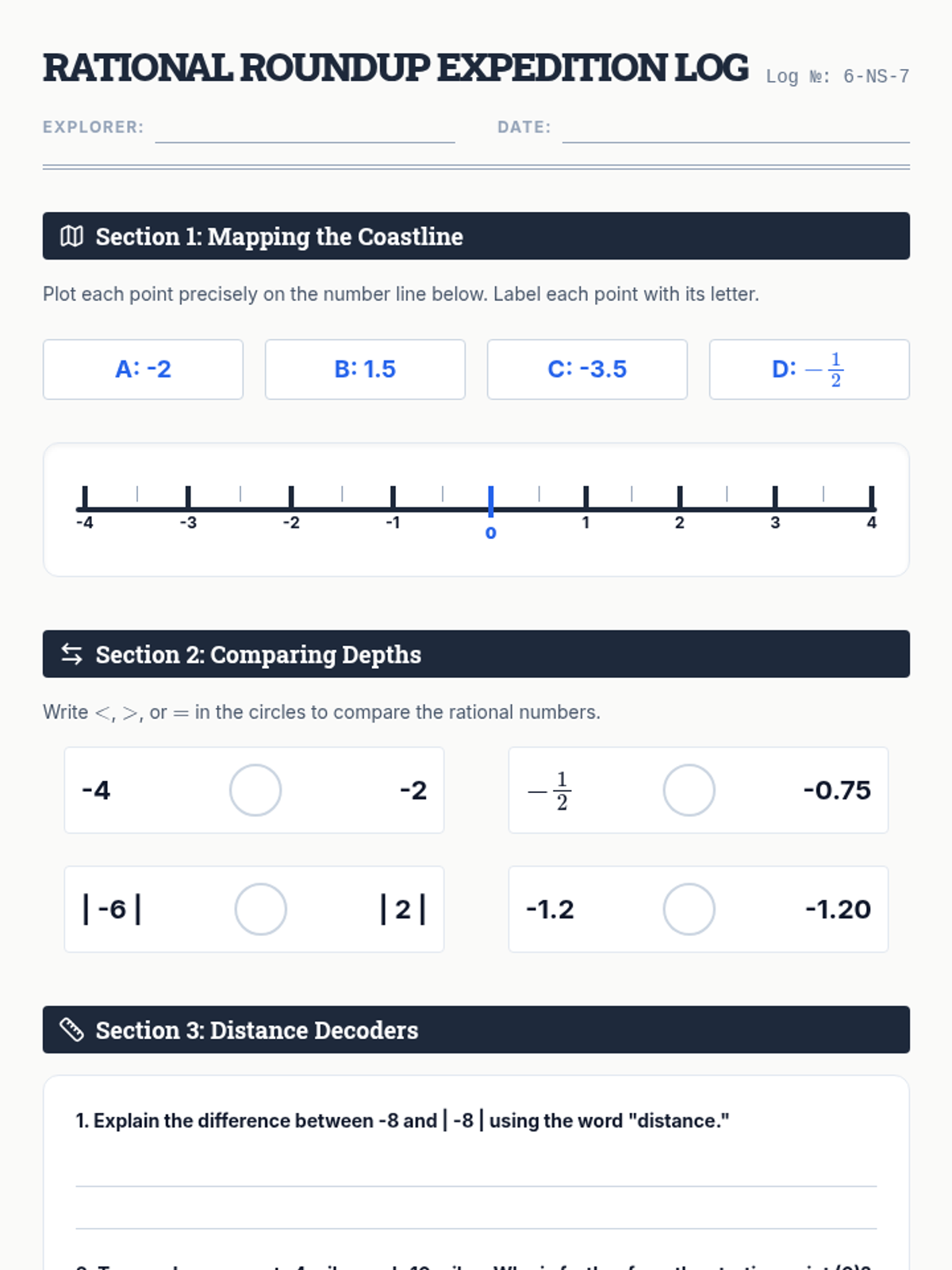This screenshot has width=952, height=1270.
Task: Click the blue zero tick on number line
Action: 490,502
